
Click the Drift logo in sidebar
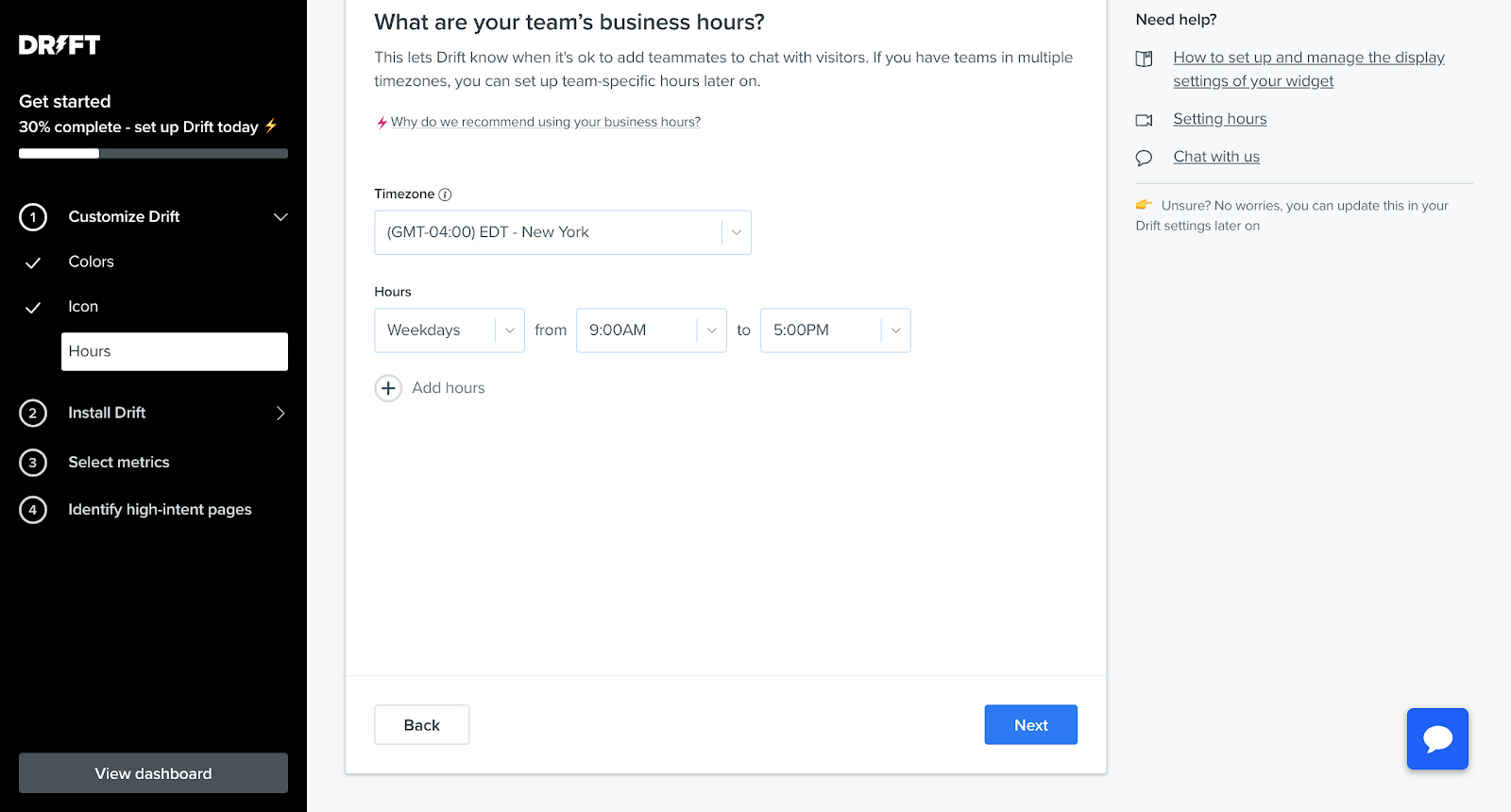59,45
